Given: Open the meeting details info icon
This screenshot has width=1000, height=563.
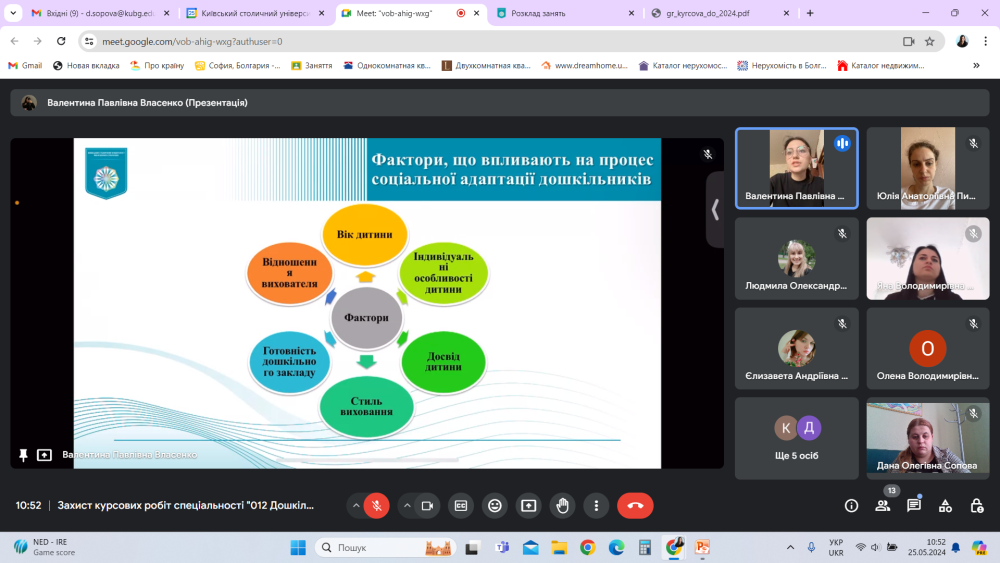Looking at the screenshot, I should tap(851, 506).
